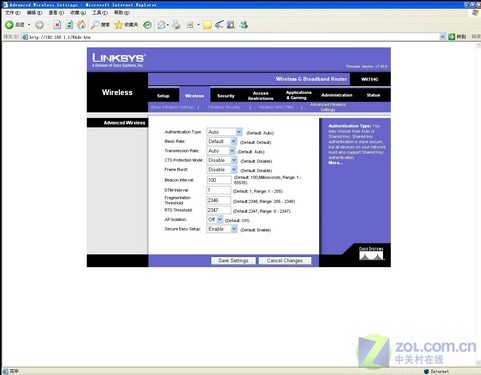Go to Wireless MAC Filter subtab
The height and width of the screenshot is (375, 481).
(276, 107)
